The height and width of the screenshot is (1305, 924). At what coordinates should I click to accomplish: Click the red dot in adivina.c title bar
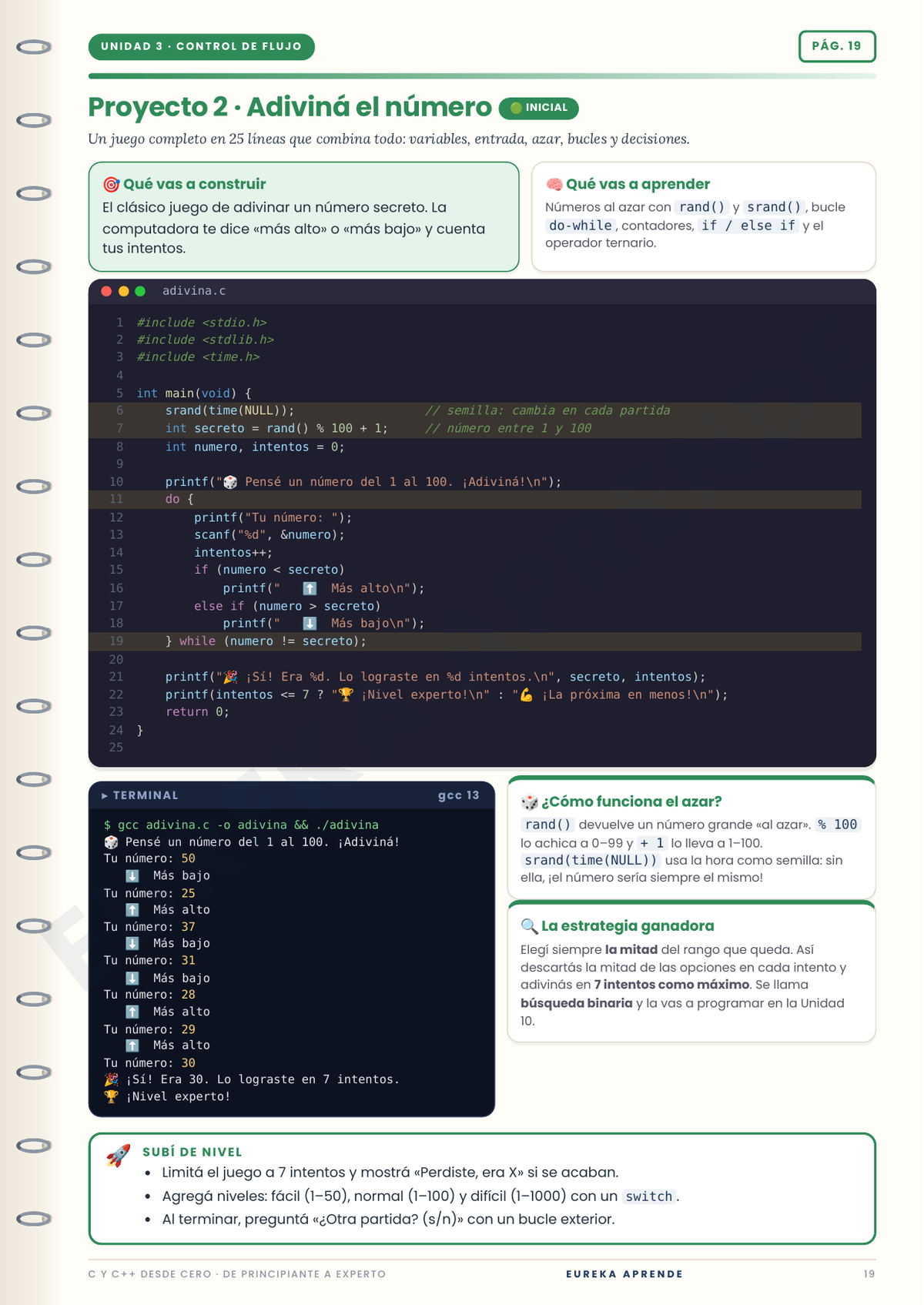[106, 291]
